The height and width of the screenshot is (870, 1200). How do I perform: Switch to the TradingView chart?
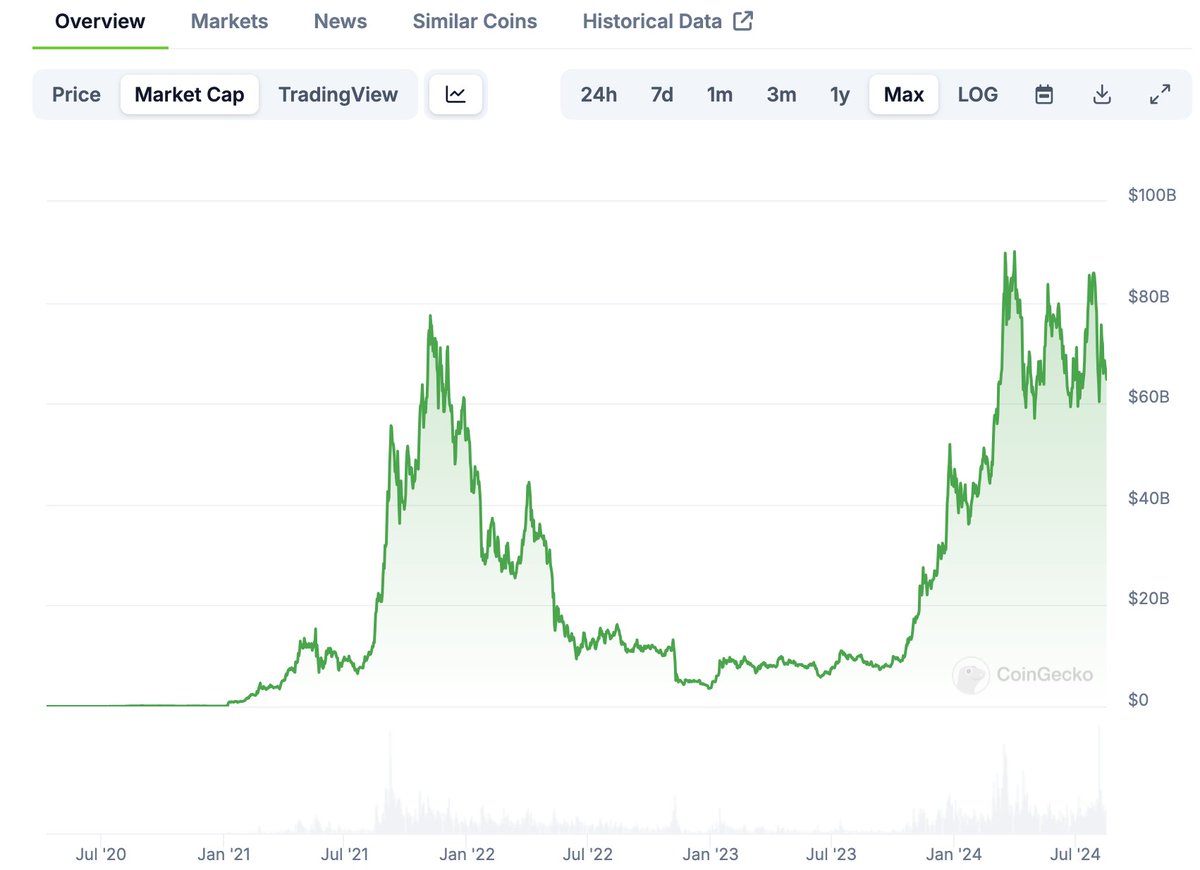[x=338, y=95]
